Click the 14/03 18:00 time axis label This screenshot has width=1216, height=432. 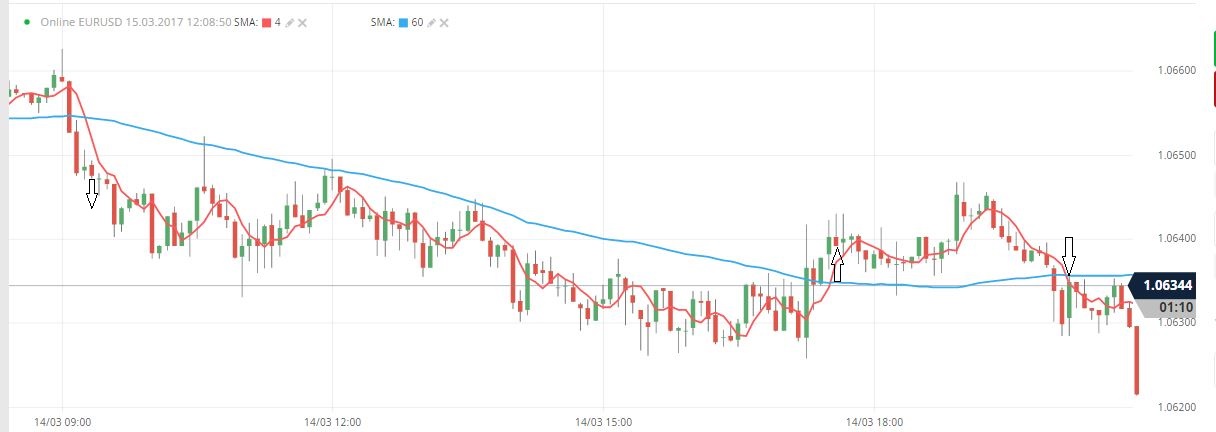tap(873, 422)
